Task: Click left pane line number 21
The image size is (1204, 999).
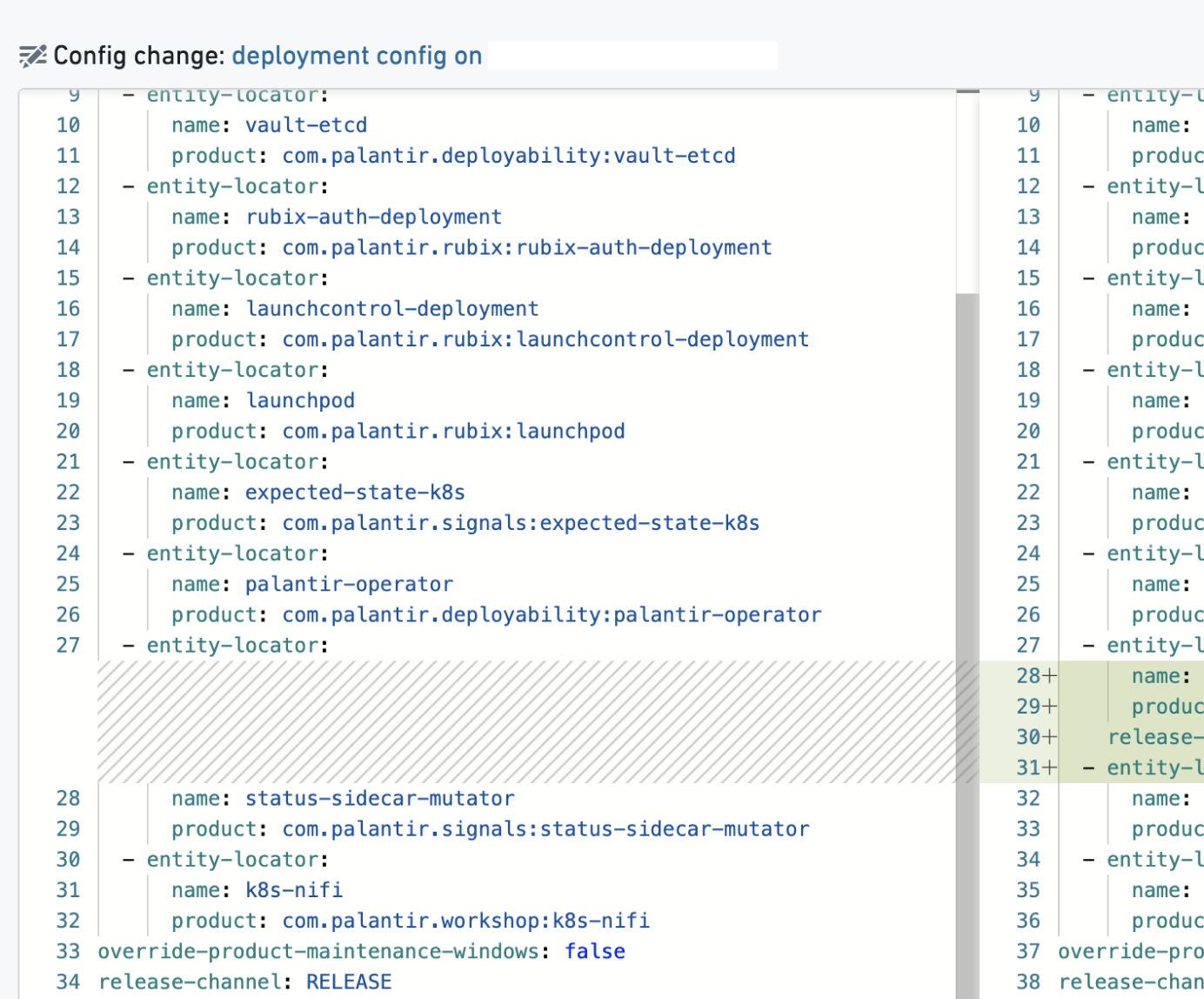Action: click(68, 462)
